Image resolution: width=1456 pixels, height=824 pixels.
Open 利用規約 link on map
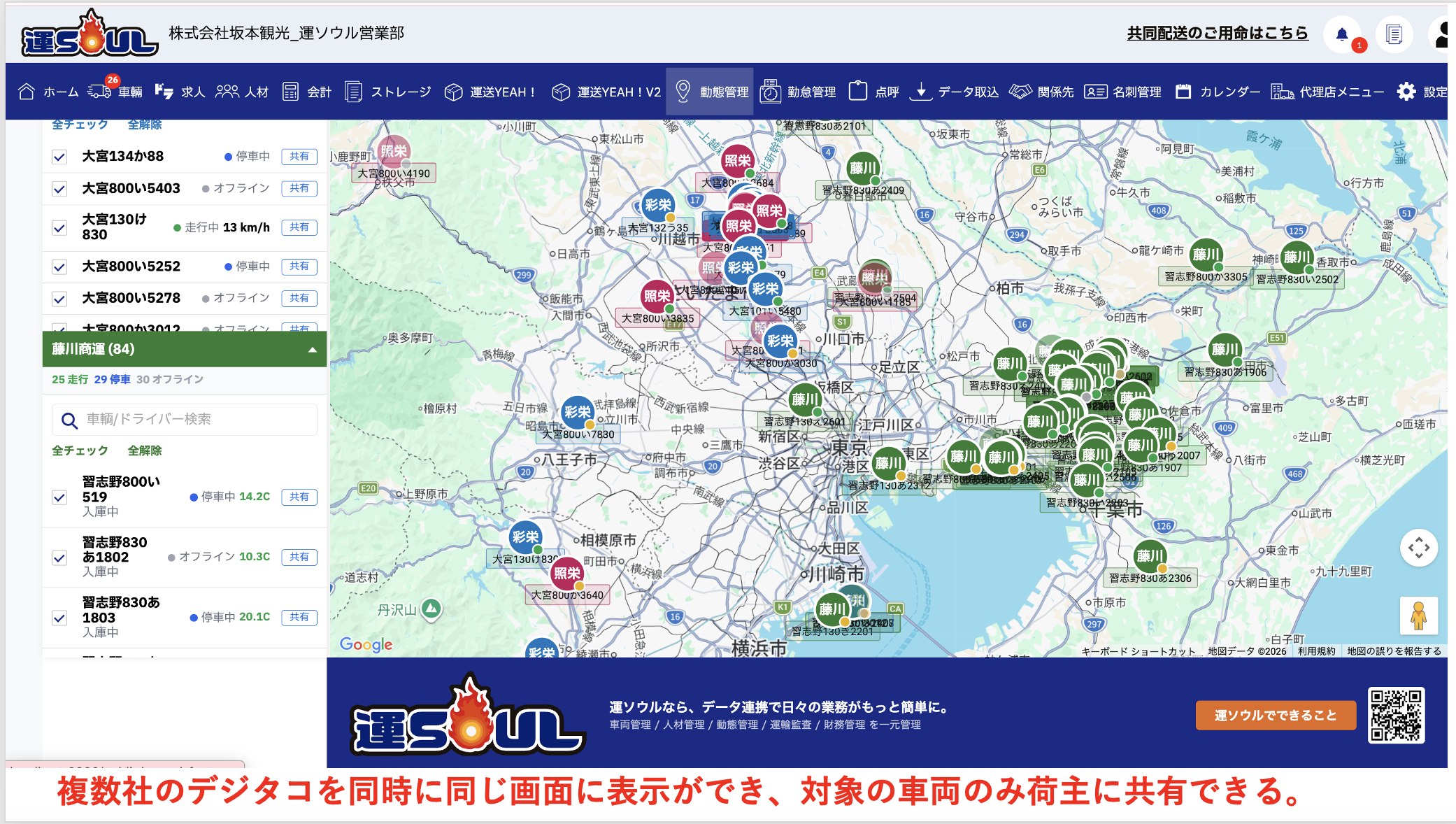click(1316, 651)
